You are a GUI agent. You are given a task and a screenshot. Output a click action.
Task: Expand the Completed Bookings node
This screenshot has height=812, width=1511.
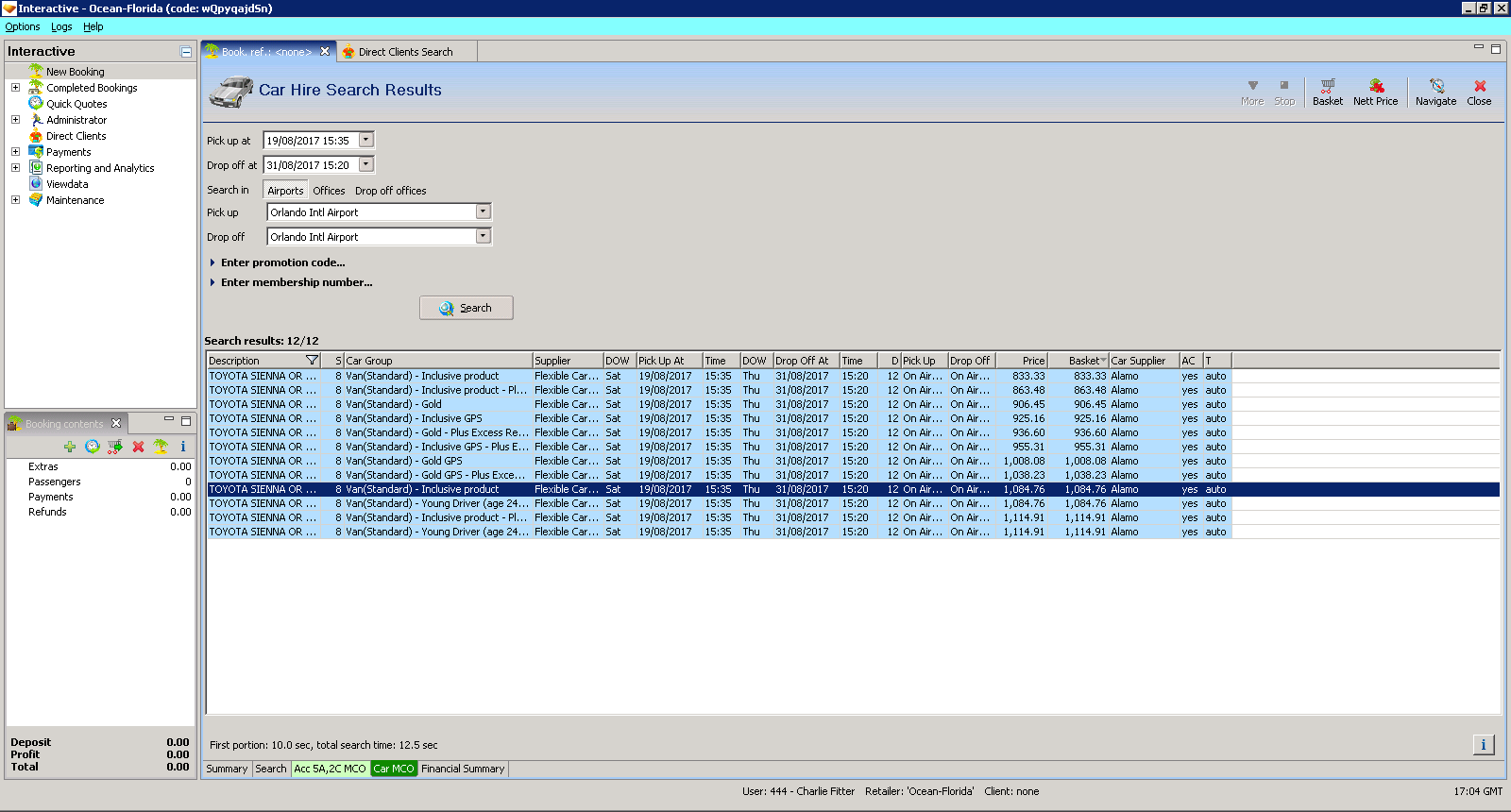(x=15, y=88)
